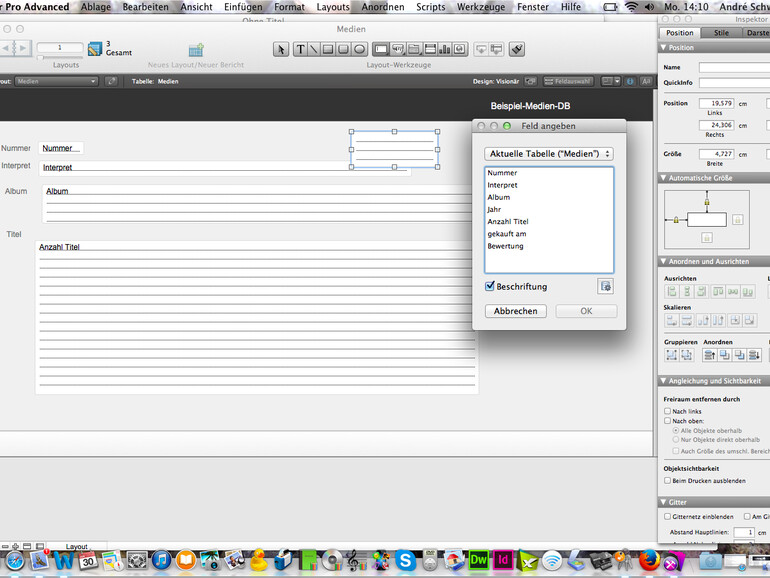770x578 pixels.
Task: Select the Text tool
Action: click(300, 49)
